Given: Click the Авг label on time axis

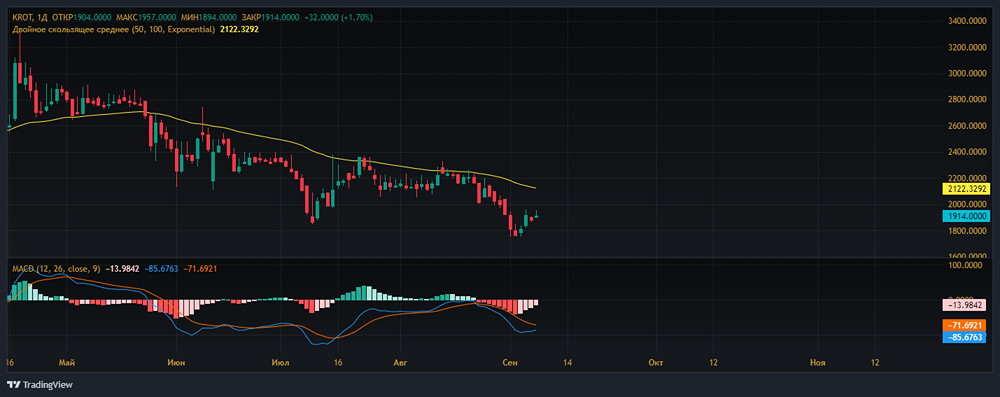Looking at the screenshot, I should pyautogui.click(x=400, y=363).
